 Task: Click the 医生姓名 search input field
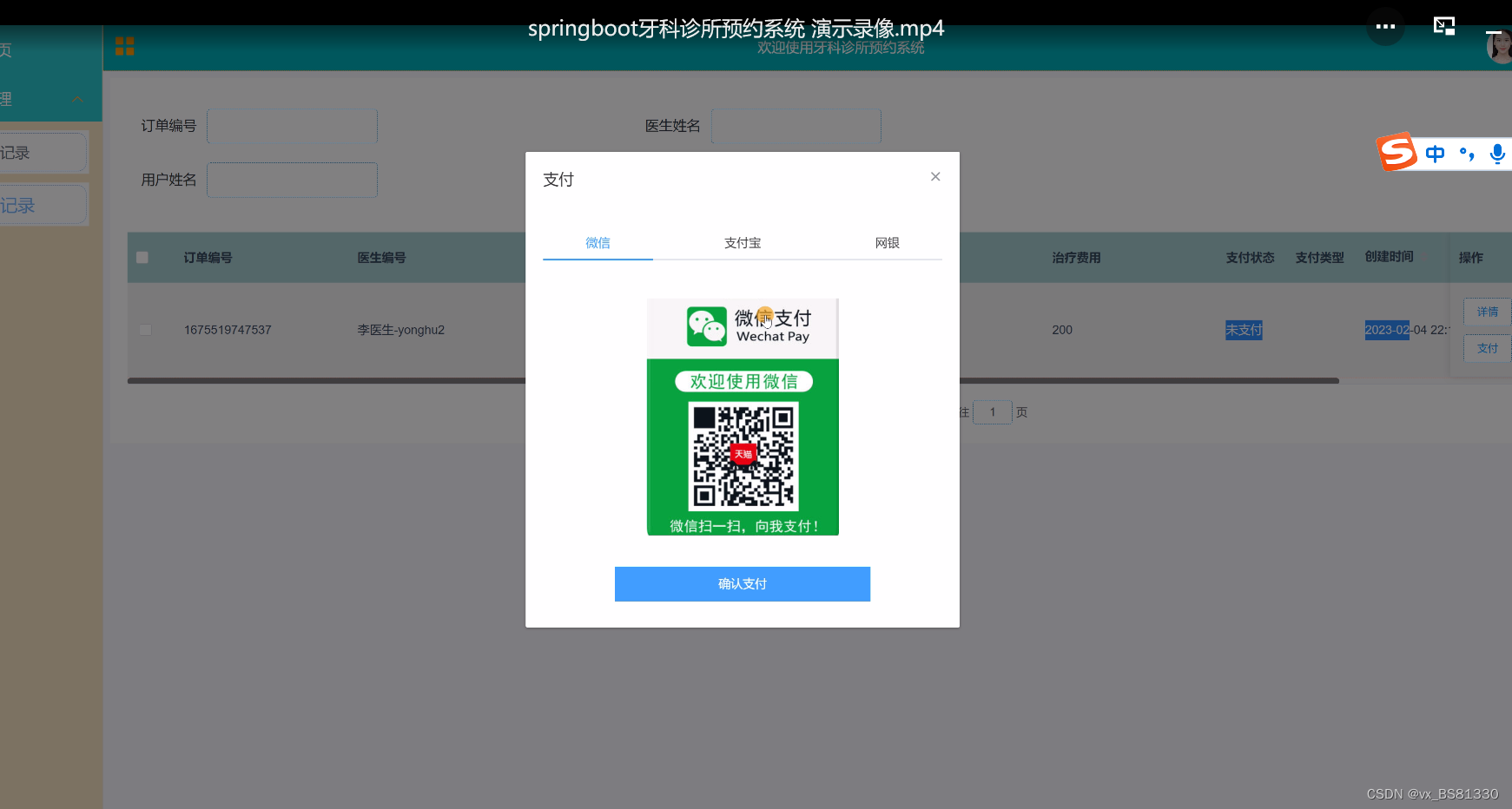pyautogui.click(x=796, y=126)
